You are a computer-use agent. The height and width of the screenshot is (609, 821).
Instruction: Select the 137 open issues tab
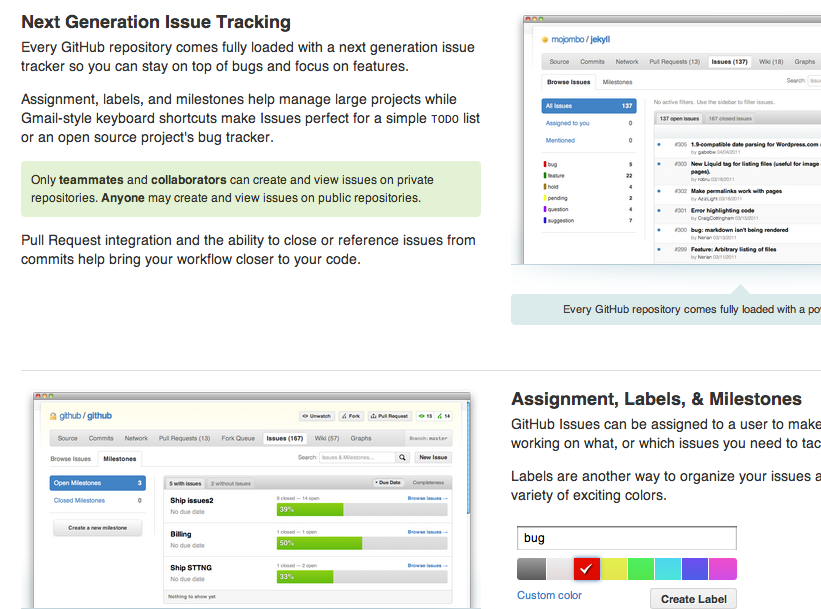click(679, 119)
